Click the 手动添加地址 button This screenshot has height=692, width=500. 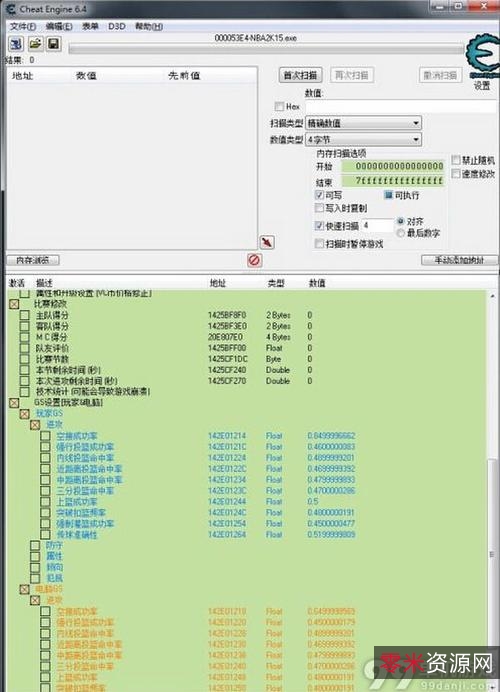pyautogui.click(x=459, y=260)
